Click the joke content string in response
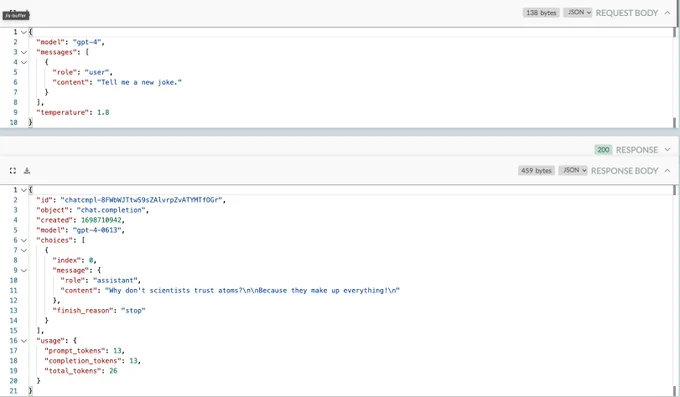The height and width of the screenshot is (397, 680). (x=252, y=290)
